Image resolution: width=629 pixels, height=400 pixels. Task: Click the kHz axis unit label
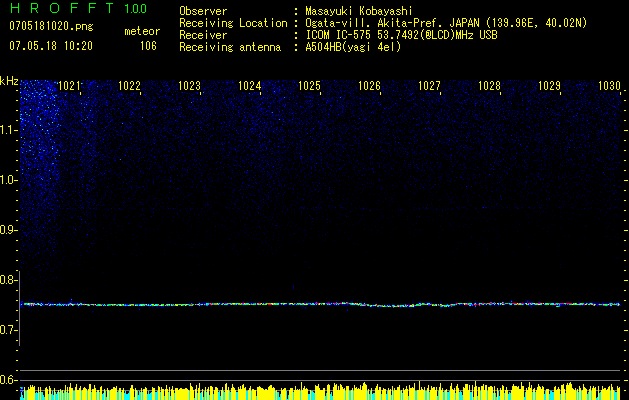pos(9,81)
